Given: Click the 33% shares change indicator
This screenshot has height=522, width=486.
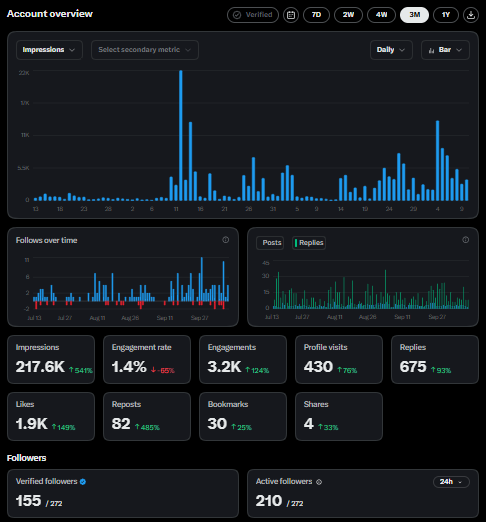Looking at the screenshot, I should click(328, 427).
